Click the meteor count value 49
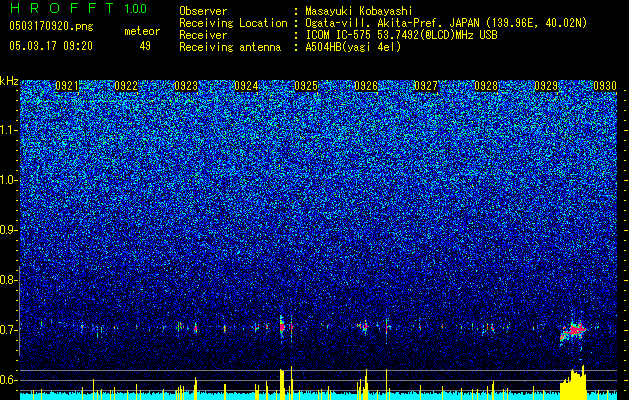629x400 pixels. (145, 46)
